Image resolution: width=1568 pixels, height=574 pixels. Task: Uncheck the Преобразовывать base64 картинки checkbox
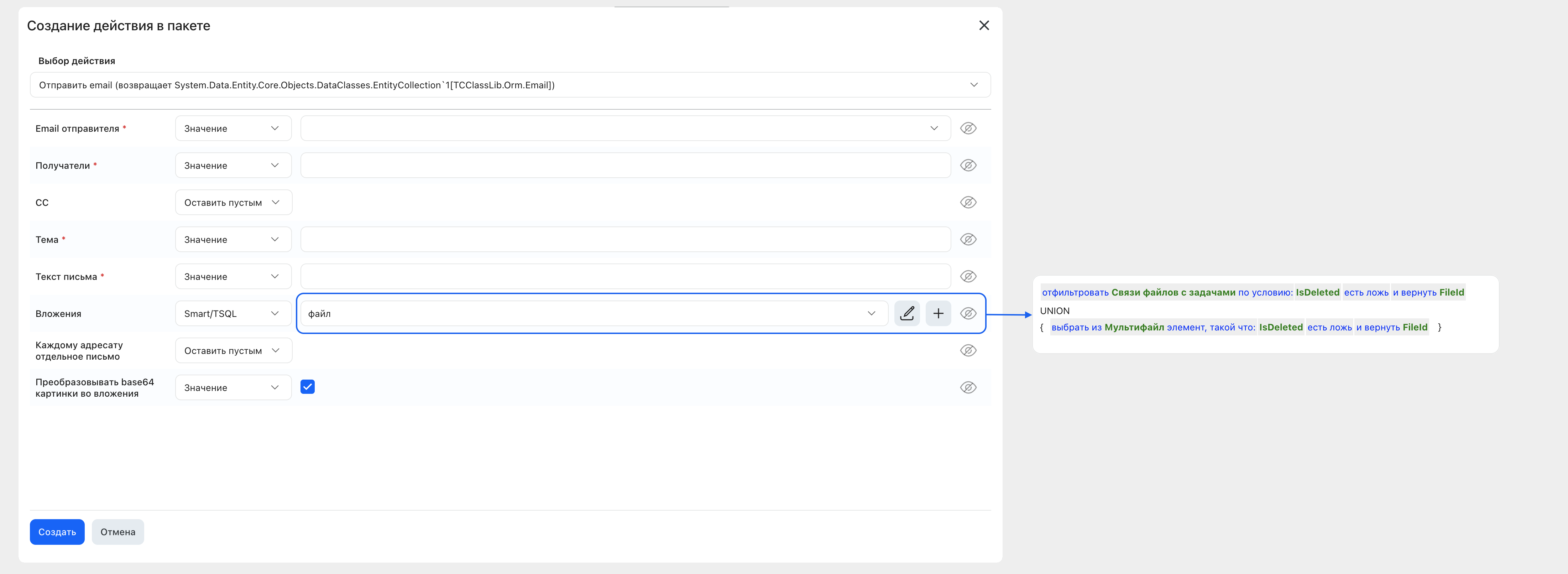click(x=307, y=387)
